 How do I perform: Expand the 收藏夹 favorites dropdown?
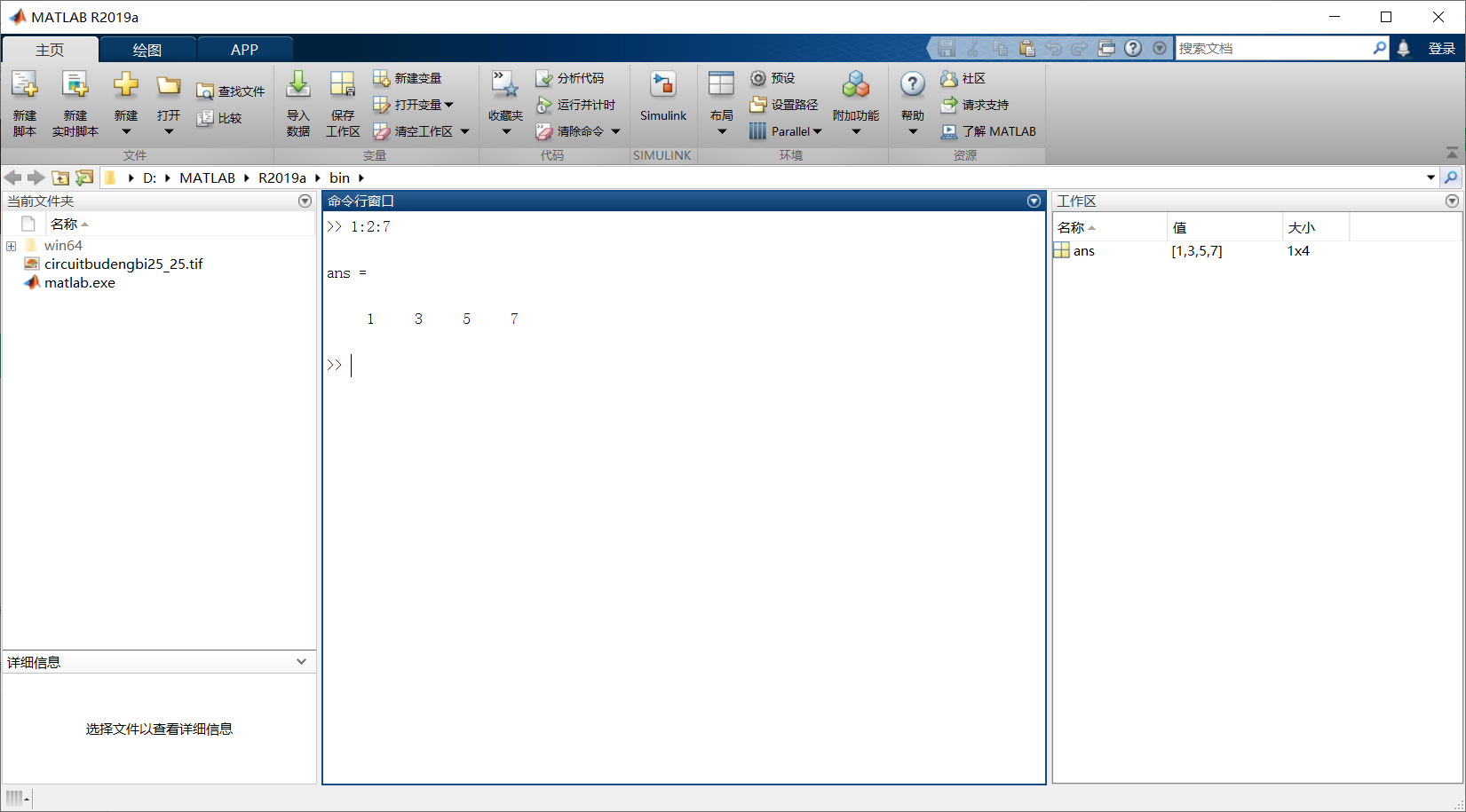coord(506,132)
